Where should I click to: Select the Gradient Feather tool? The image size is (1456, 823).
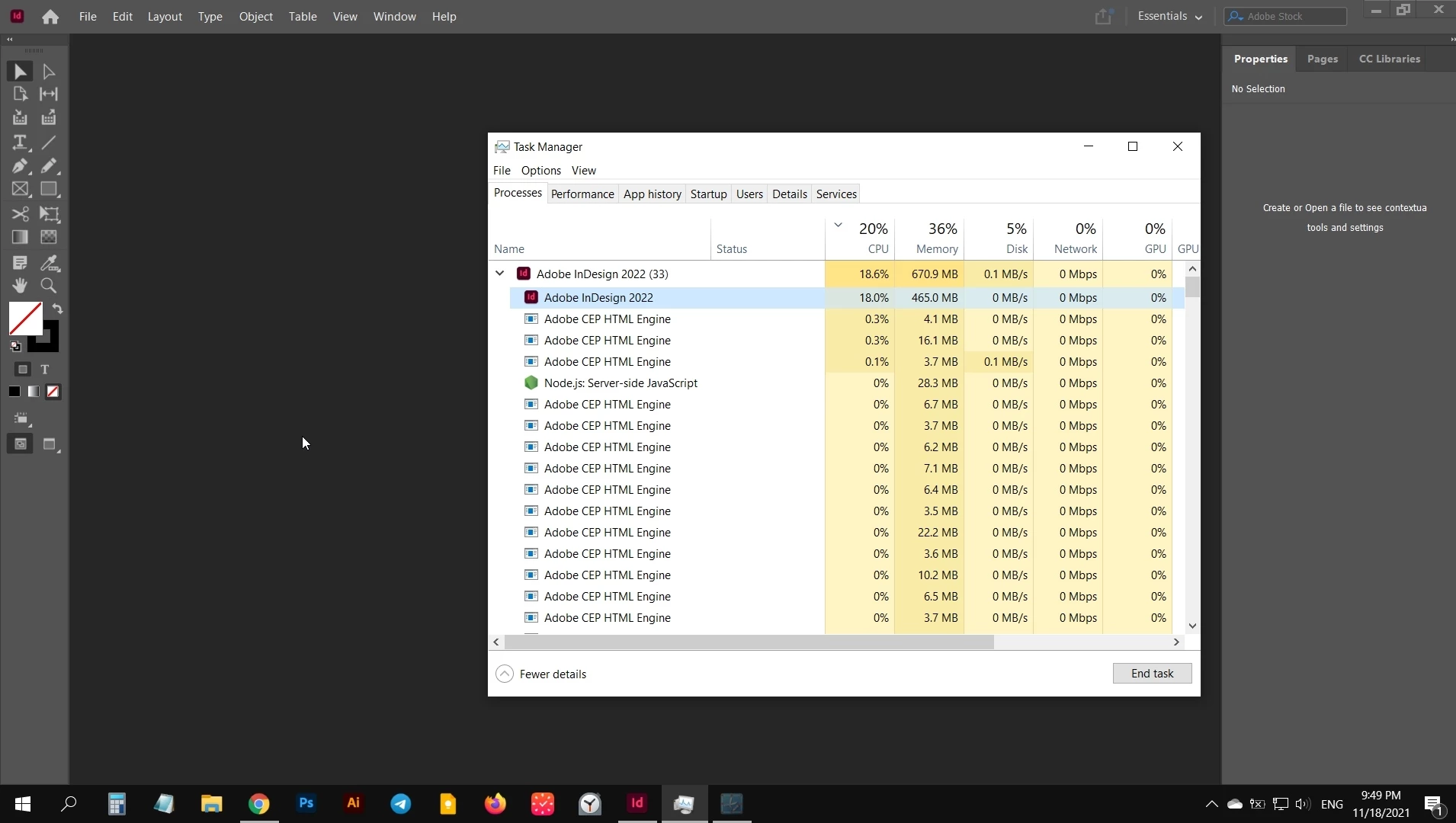tap(49, 237)
